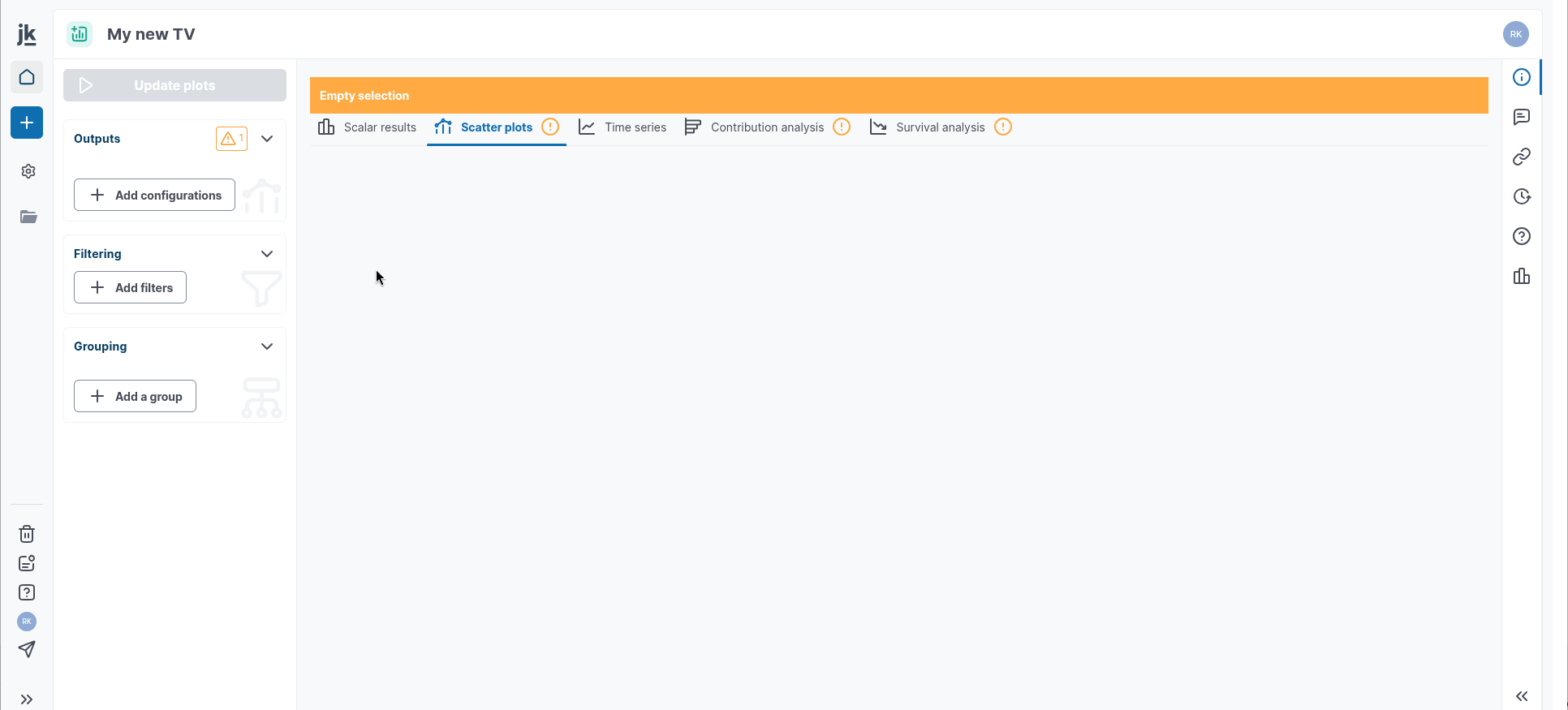
Task: Click the Outputs warning badge
Action: [231, 139]
